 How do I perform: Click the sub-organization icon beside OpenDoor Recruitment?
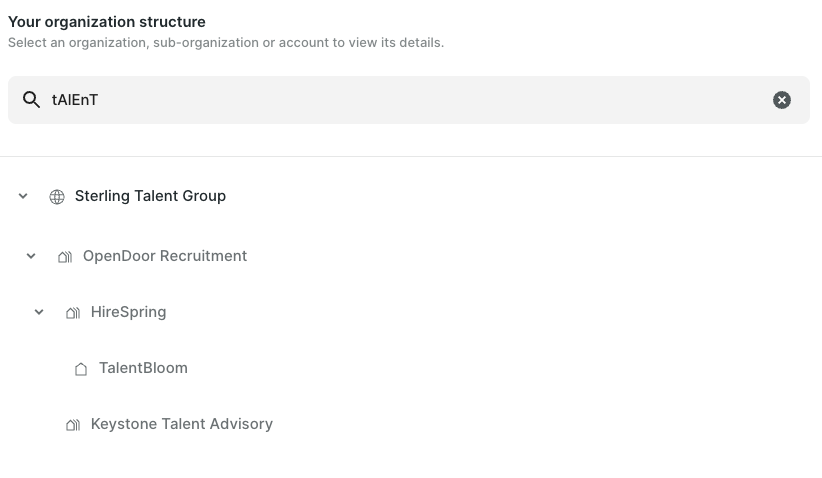pos(65,257)
